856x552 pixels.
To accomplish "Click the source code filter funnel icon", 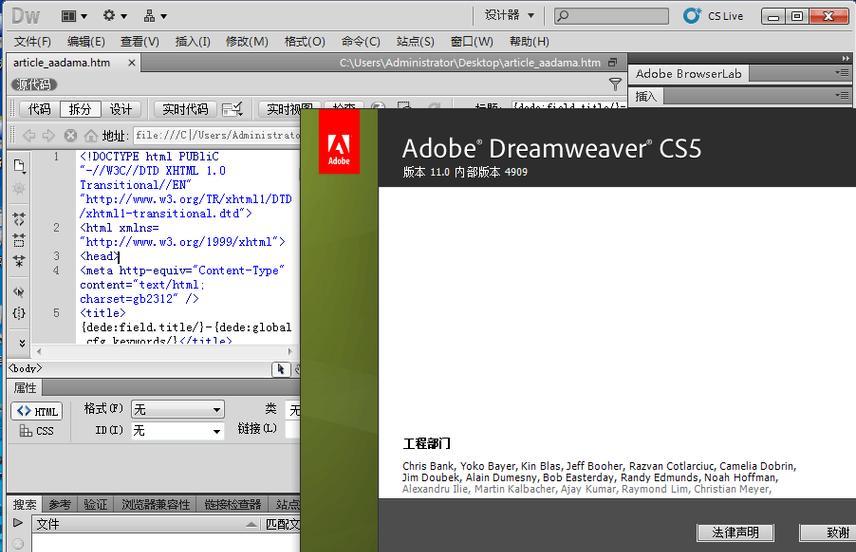I will click(615, 84).
